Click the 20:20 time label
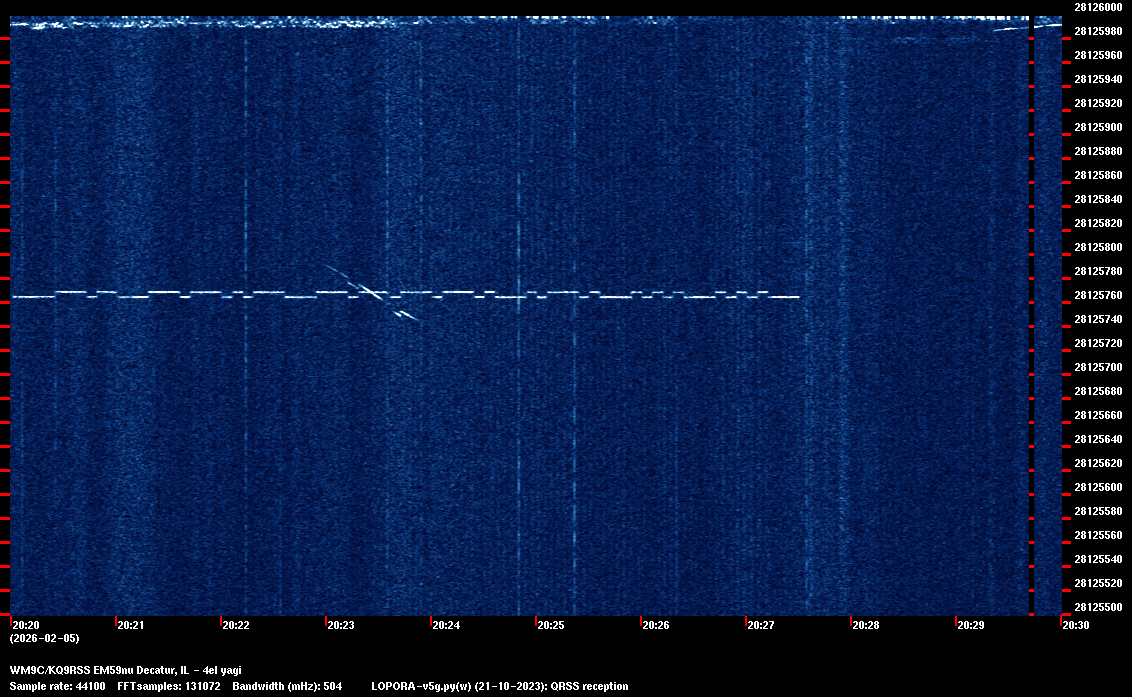The image size is (1132, 697). pos(26,625)
